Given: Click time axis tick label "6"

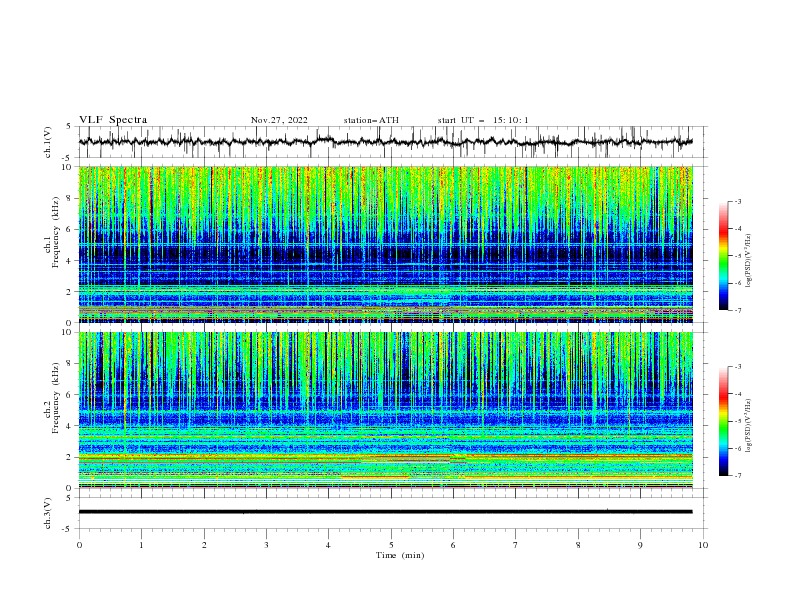Looking at the screenshot, I should point(453,545).
